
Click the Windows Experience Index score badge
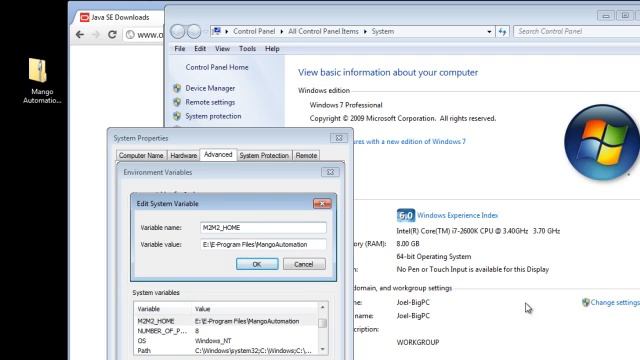(406, 215)
